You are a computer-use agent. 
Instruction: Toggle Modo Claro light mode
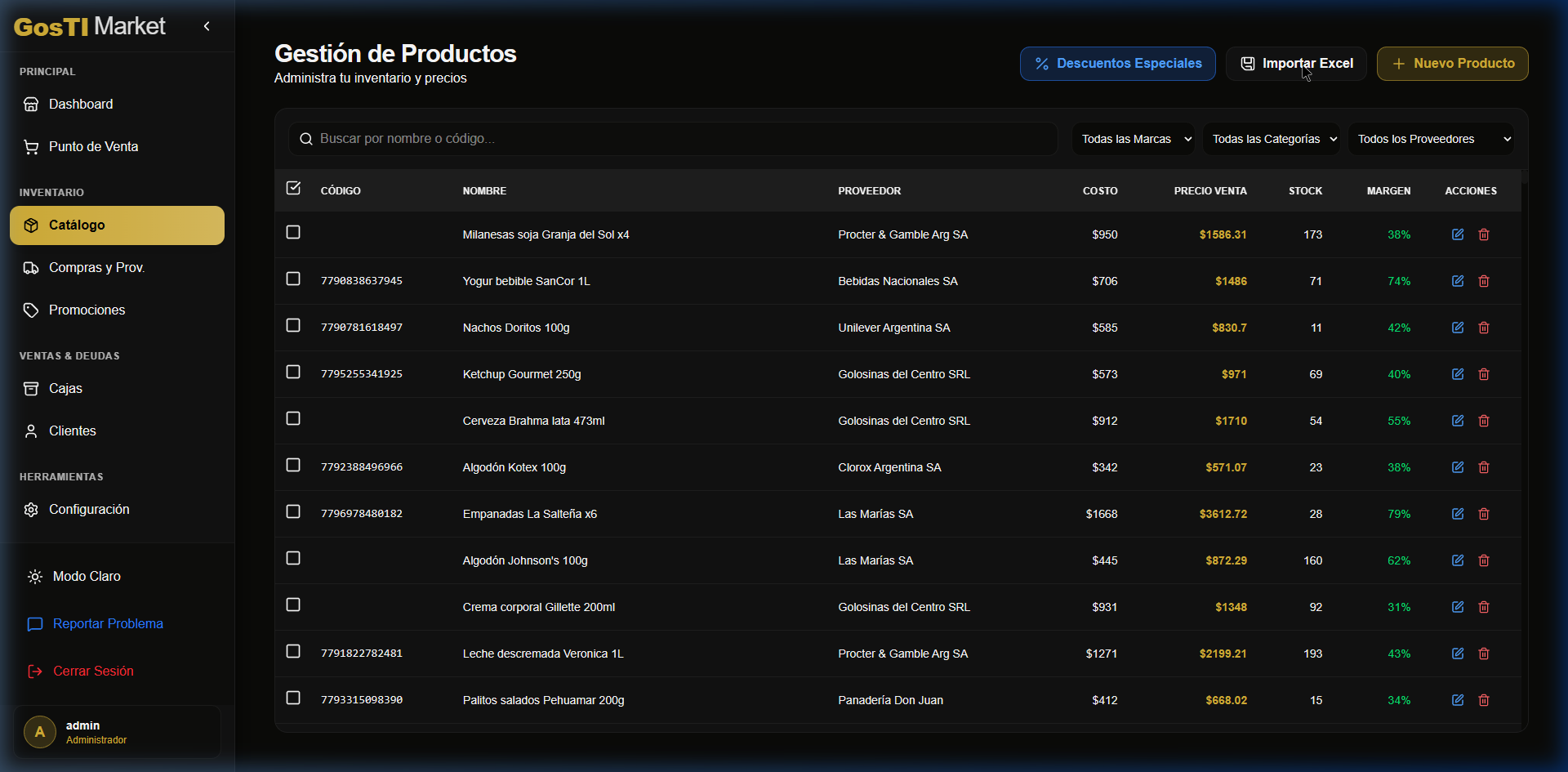click(117, 577)
